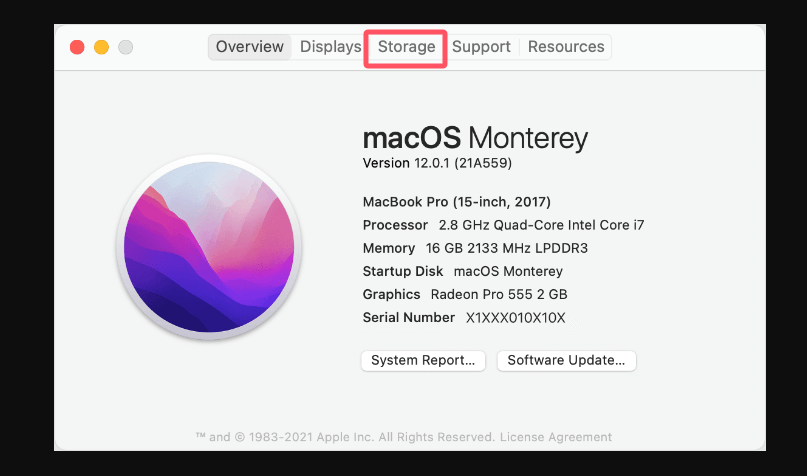Click the Graphics label
This screenshot has height=476, width=807.
click(x=391, y=294)
